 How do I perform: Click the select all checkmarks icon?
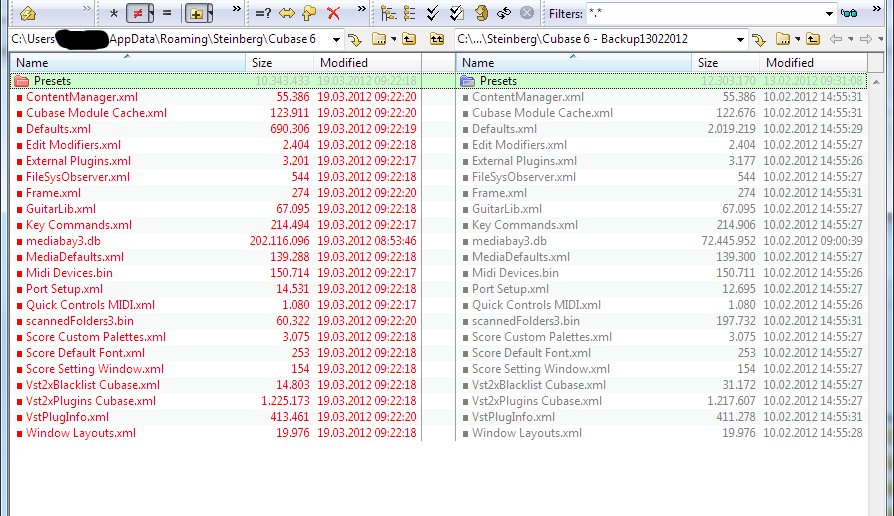point(433,13)
